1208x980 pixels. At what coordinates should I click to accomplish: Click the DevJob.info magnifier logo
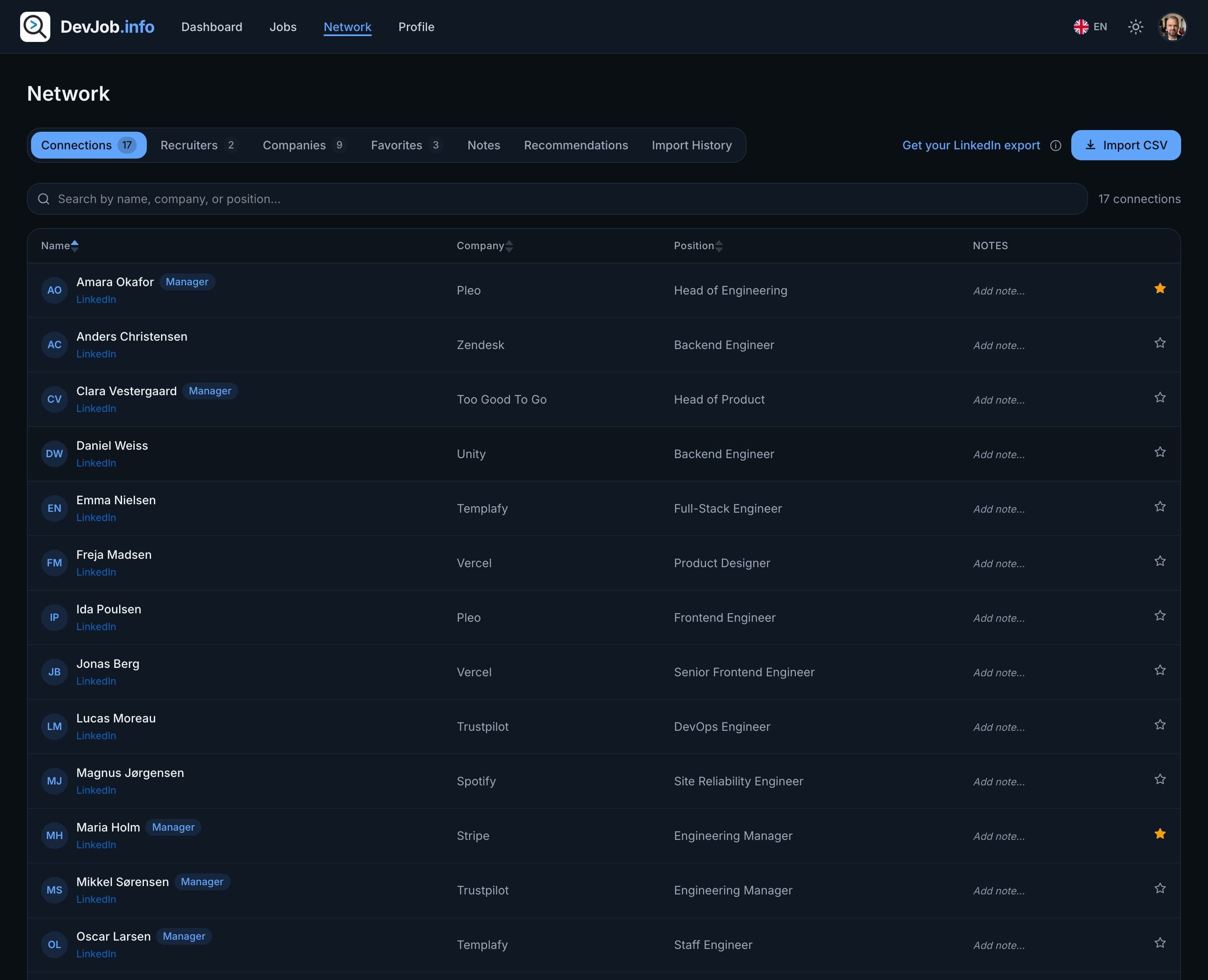[35, 26]
